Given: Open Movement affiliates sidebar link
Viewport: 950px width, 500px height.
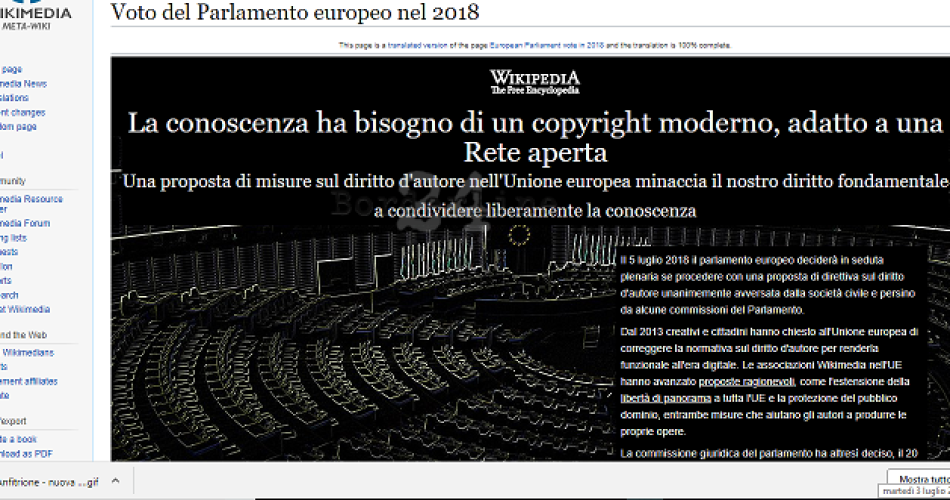Looking at the screenshot, I should 30,381.
